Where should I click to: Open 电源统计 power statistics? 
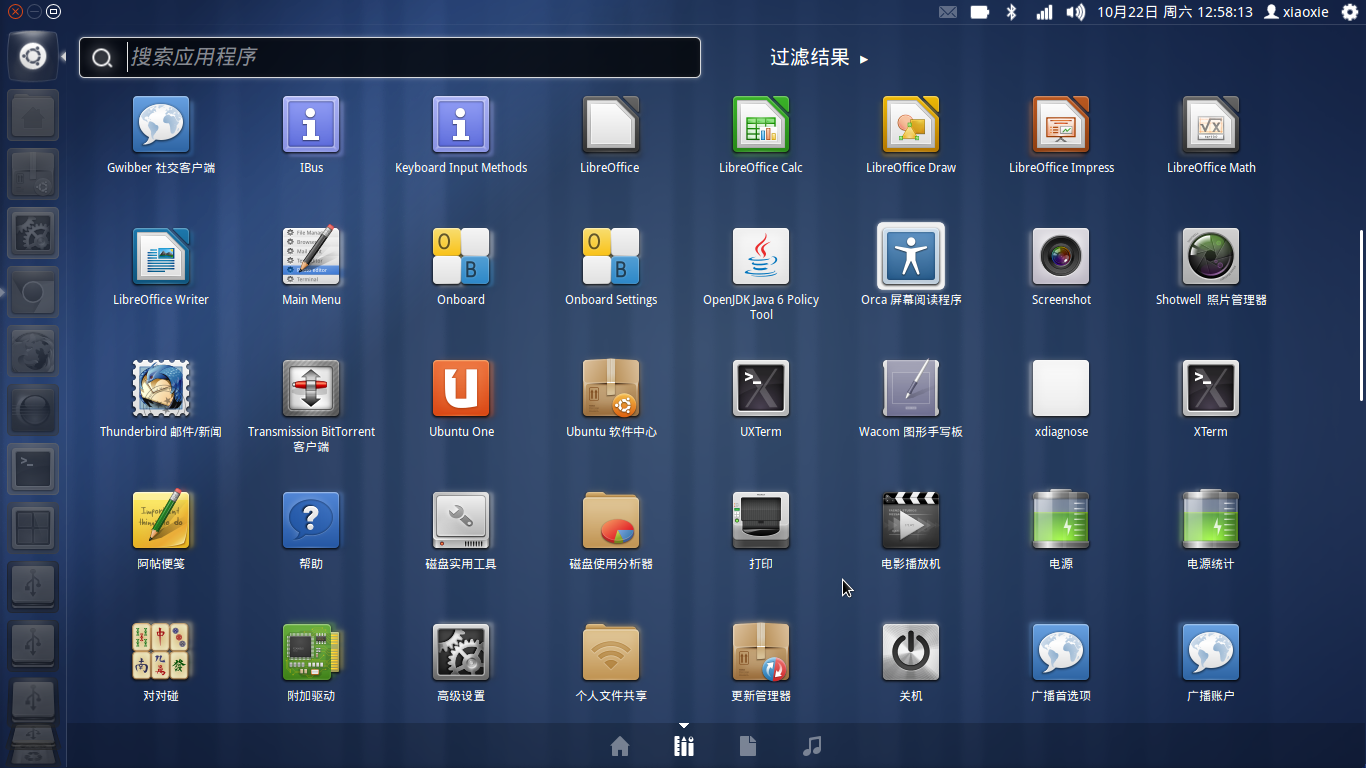(x=1211, y=521)
